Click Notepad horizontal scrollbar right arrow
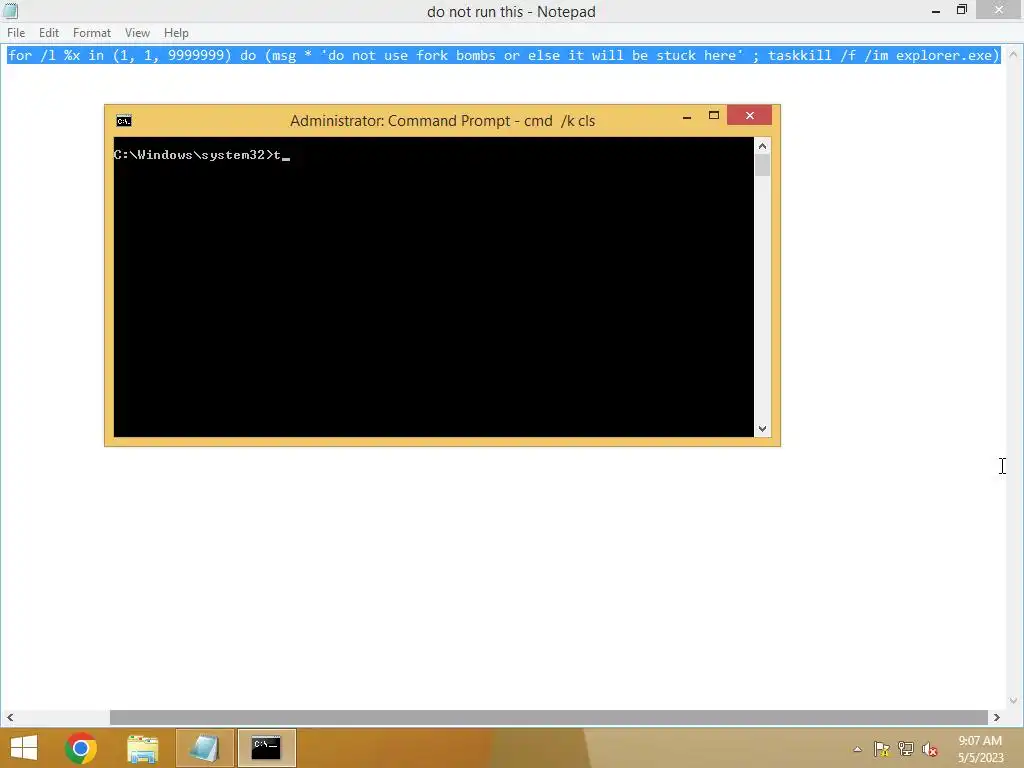 997,717
